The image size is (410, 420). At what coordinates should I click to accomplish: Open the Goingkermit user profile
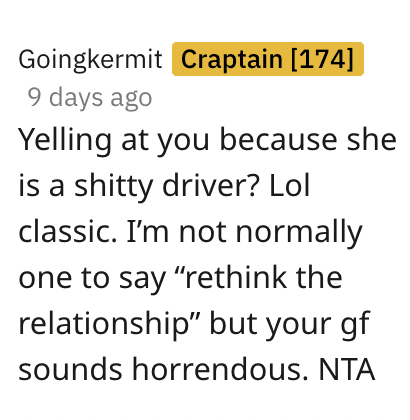point(90,60)
